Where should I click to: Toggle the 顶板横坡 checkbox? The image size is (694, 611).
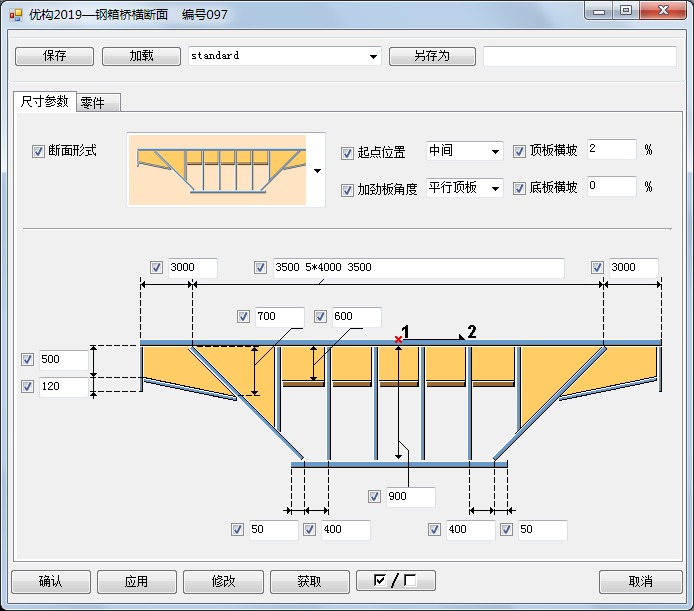point(519,151)
